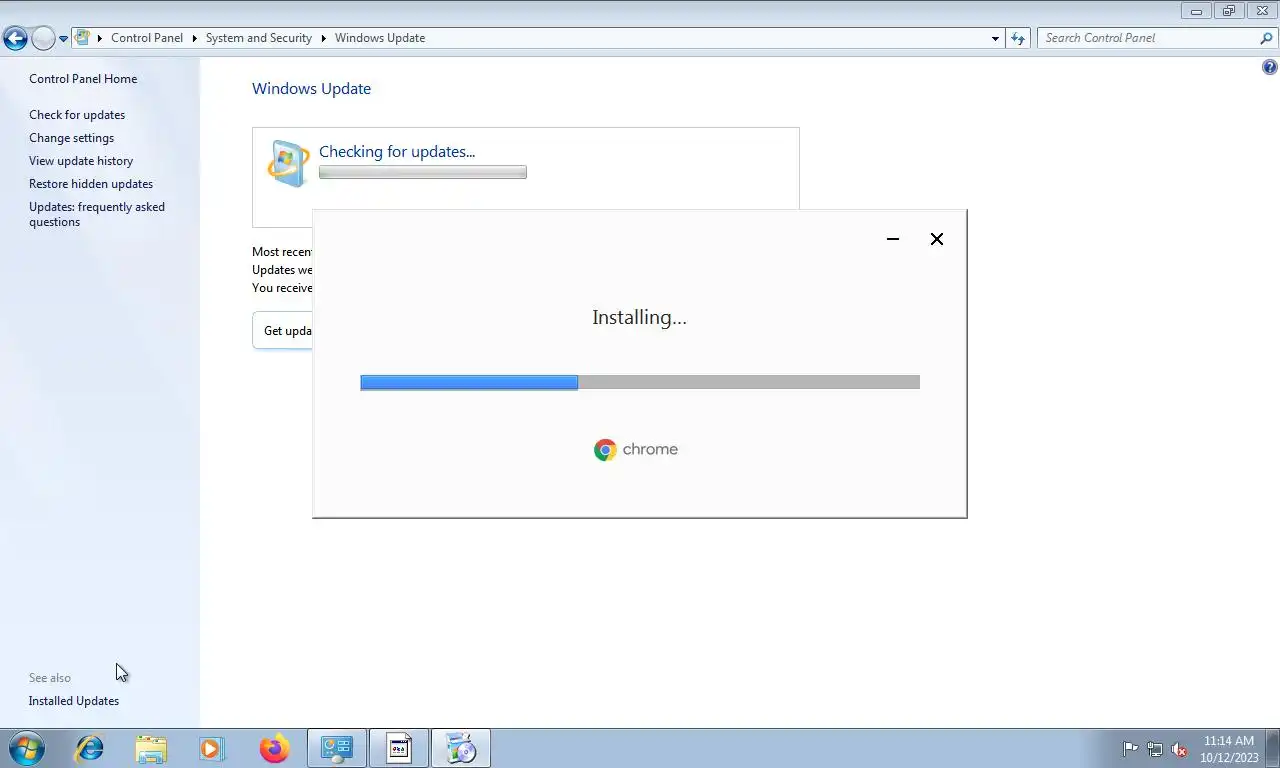The image size is (1280, 768).
Task: Open Change settings link
Action: pos(71,138)
